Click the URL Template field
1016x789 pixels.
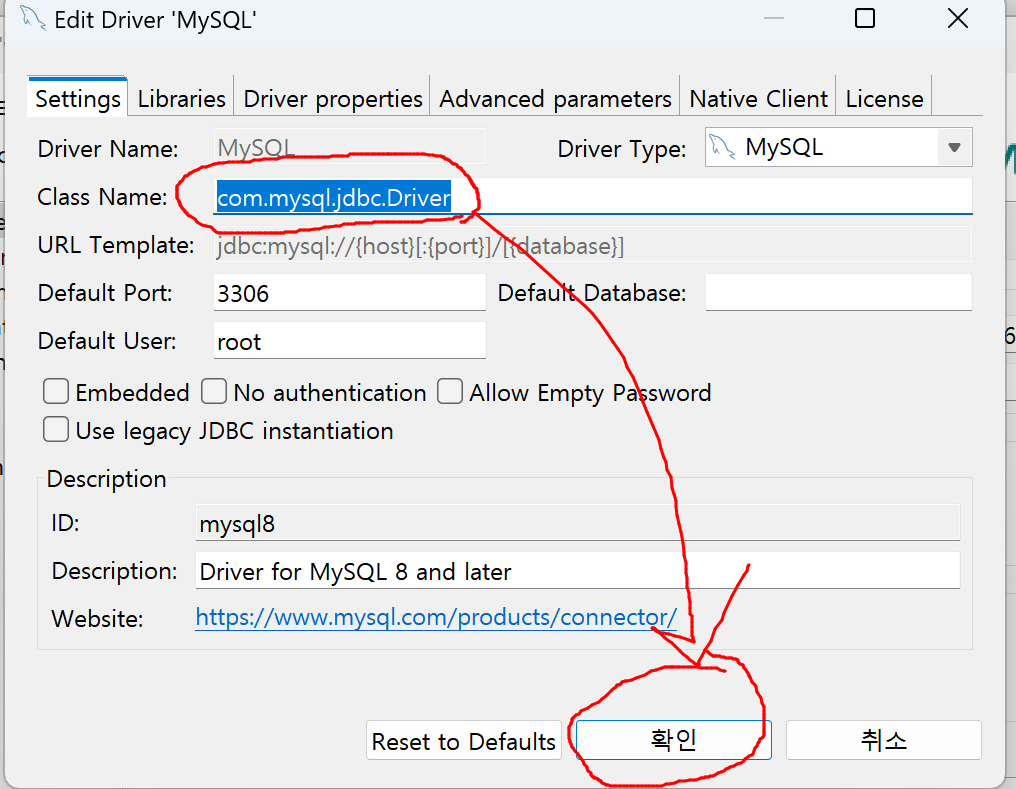point(593,246)
